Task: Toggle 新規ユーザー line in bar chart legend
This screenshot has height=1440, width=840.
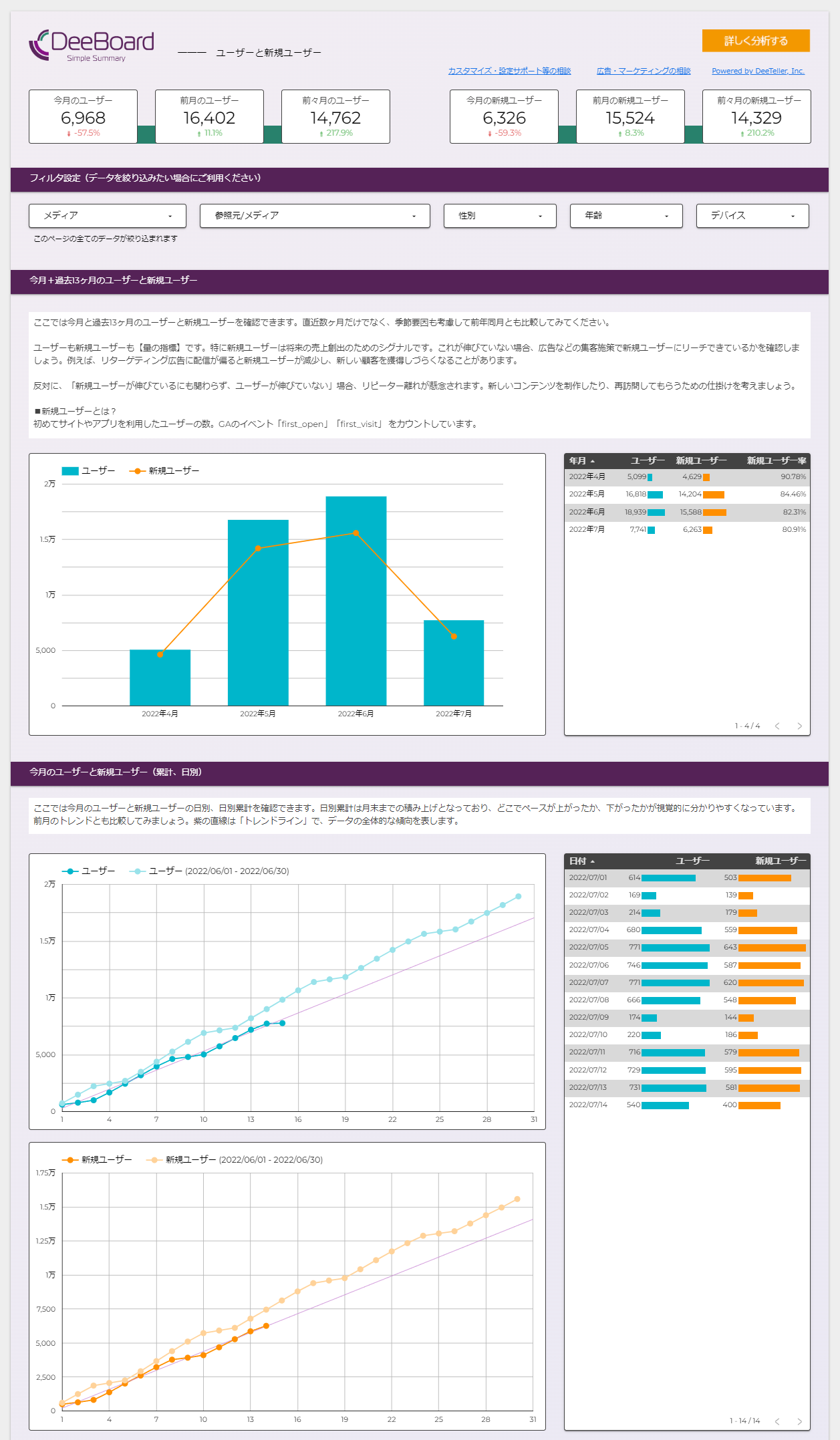Action: point(164,471)
